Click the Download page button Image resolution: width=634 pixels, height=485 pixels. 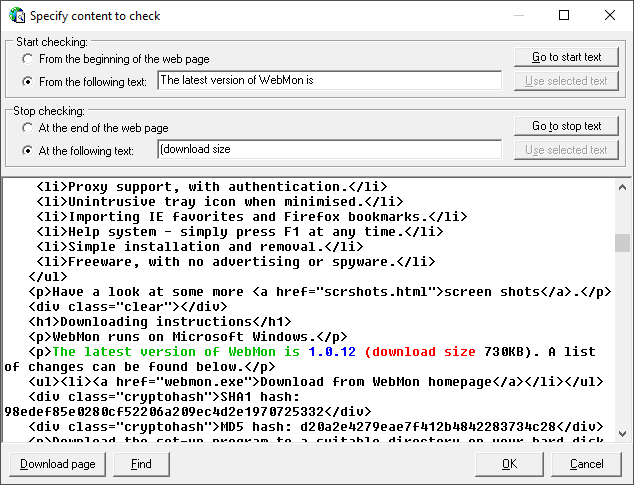point(57,464)
